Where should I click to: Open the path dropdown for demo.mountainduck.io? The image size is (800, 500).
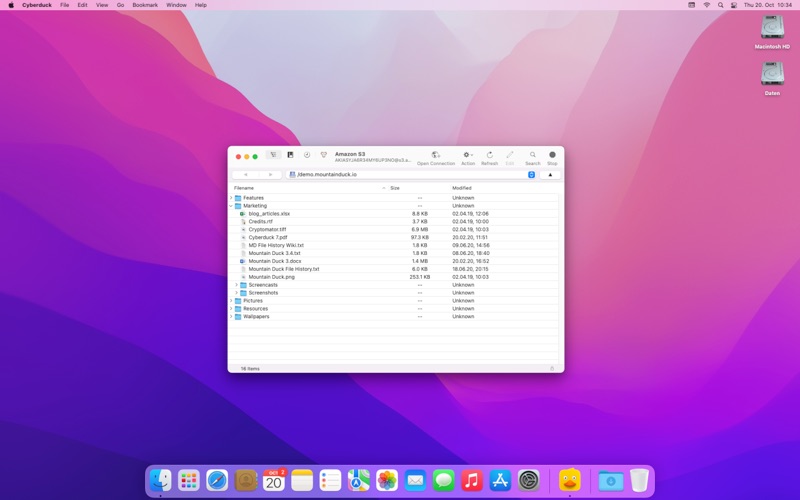(531, 175)
